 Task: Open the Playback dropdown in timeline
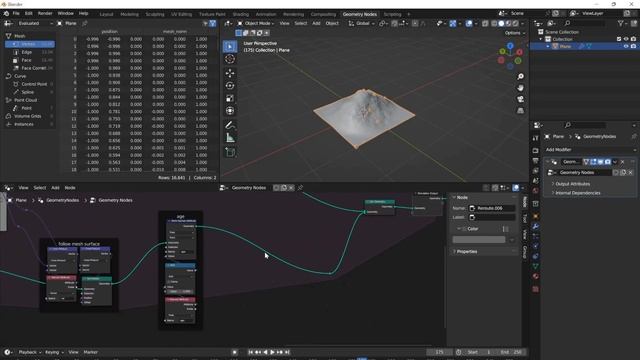point(30,352)
